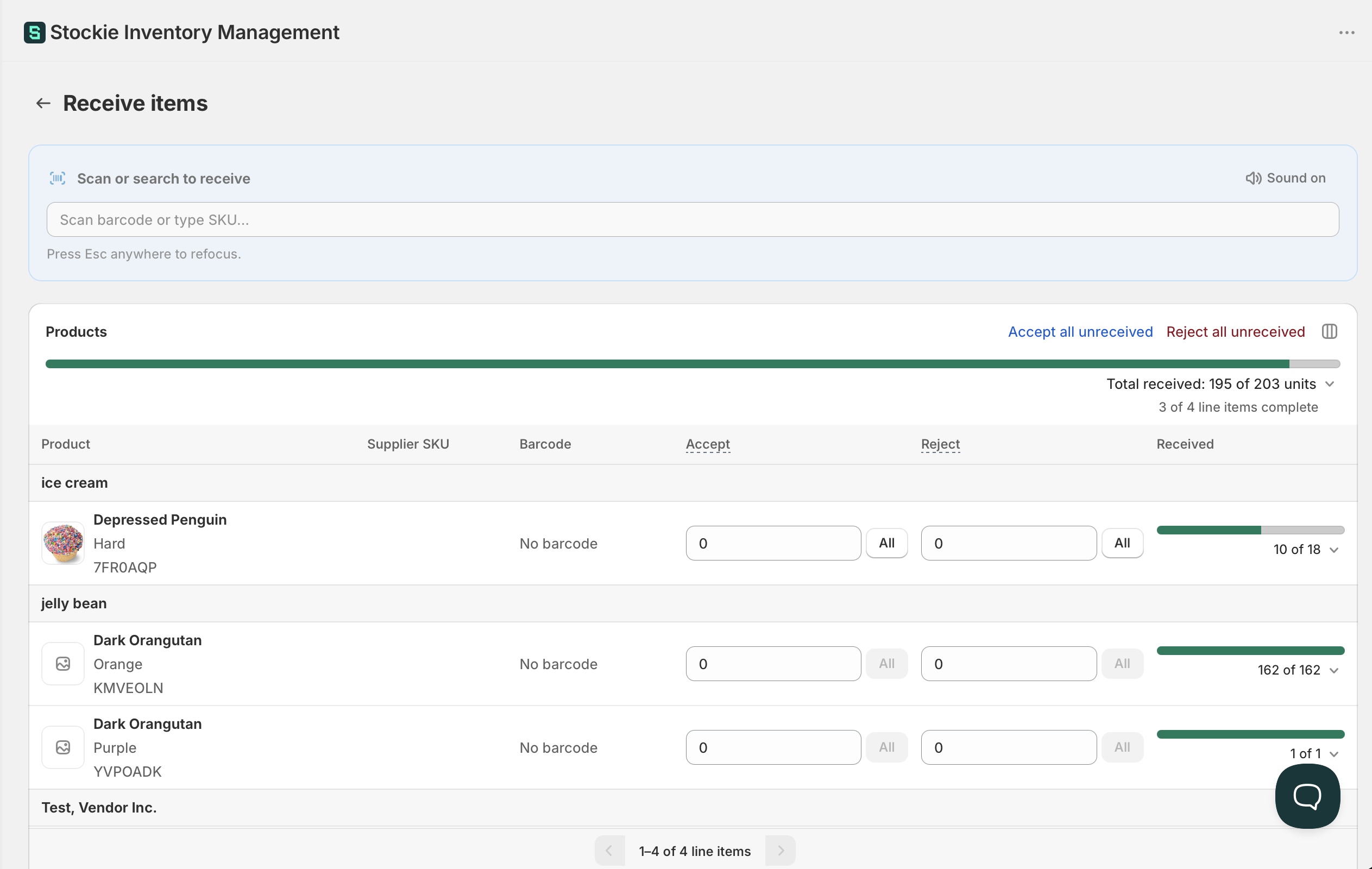Click Reject All for Depressed Penguin
1372x869 pixels.
click(1122, 543)
